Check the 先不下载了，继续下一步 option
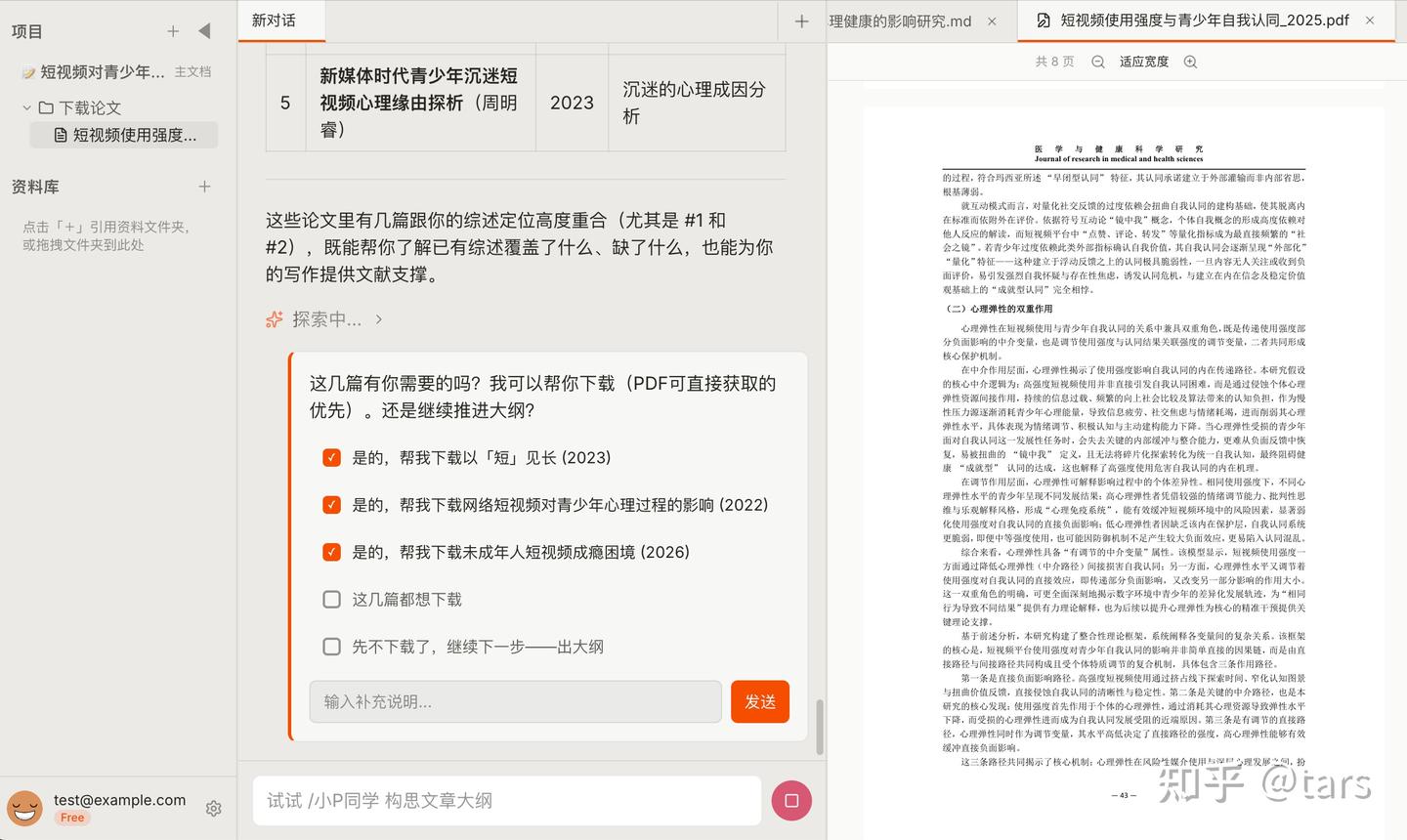This screenshot has width=1407, height=840. point(331,646)
